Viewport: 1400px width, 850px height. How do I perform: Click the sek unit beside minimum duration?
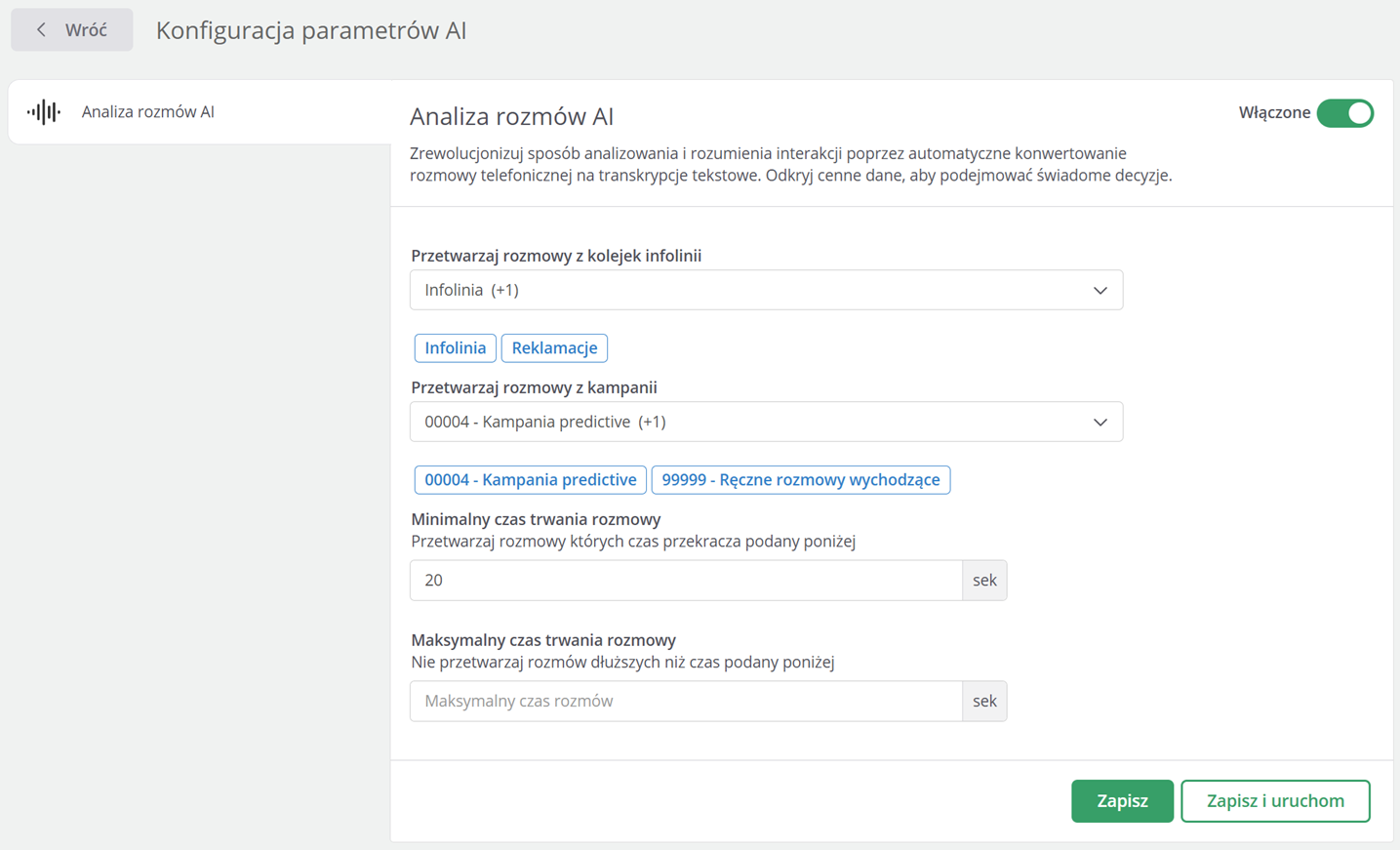point(984,581)
